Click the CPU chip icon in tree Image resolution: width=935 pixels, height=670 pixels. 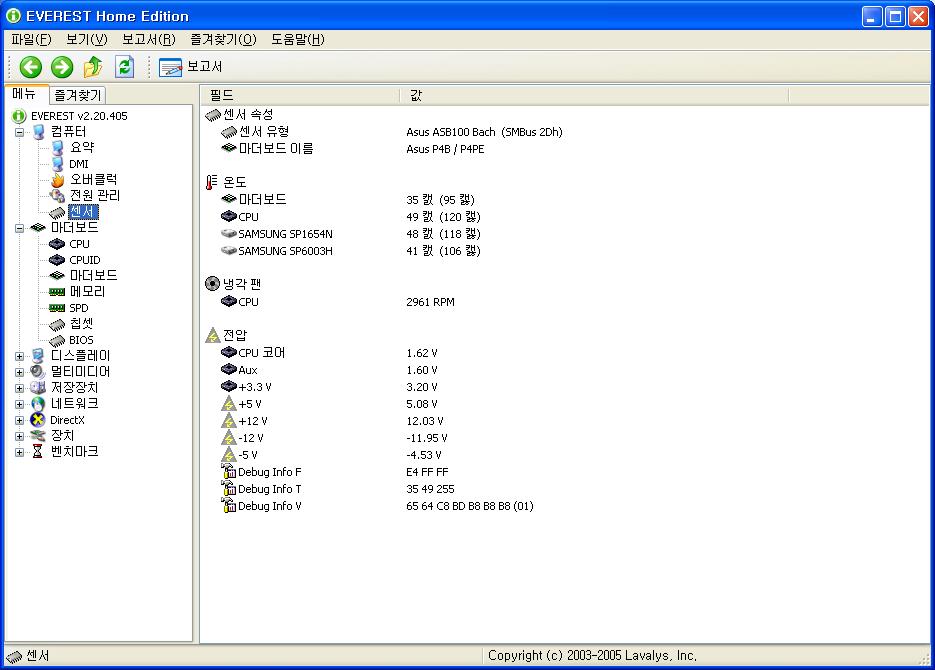(57, 244)
